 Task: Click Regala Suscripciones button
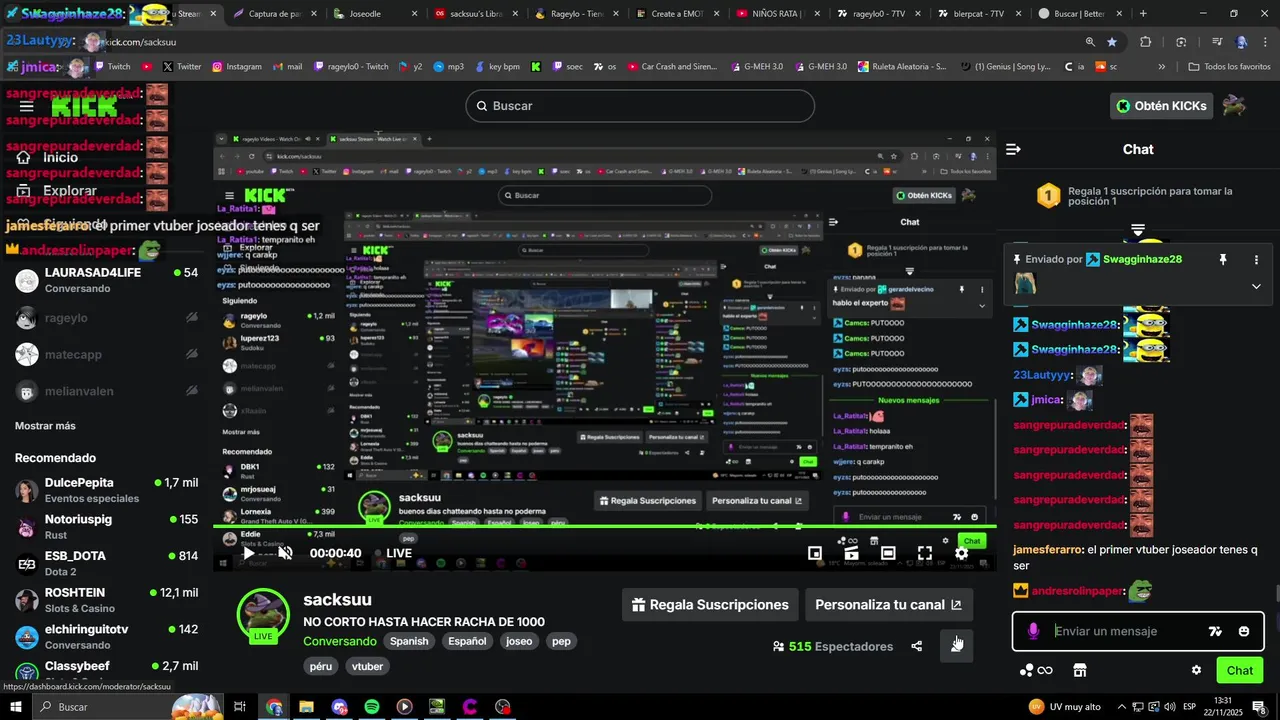[709, 605]
